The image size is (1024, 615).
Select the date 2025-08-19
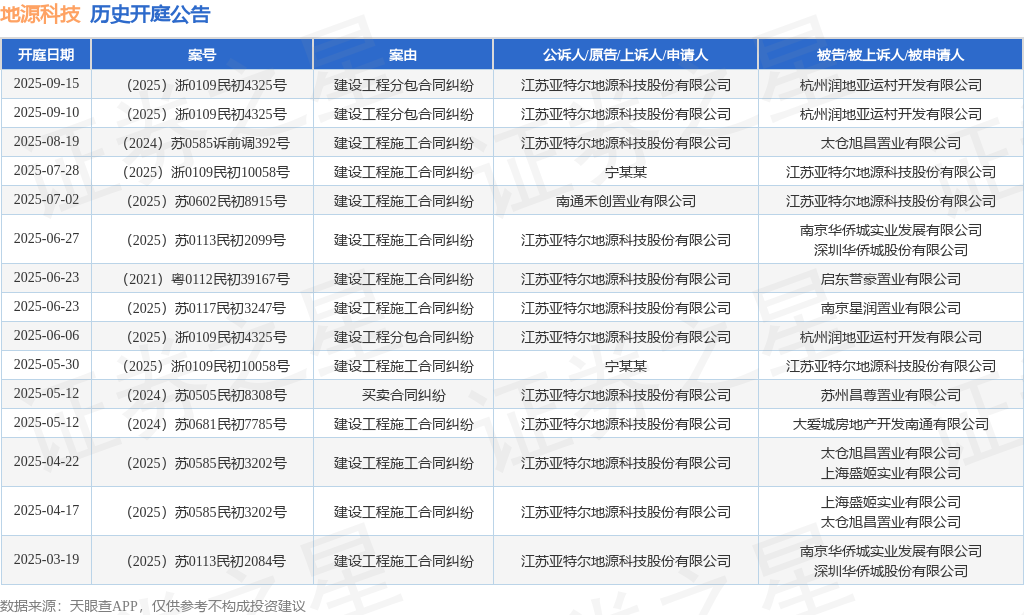point(46,142)
